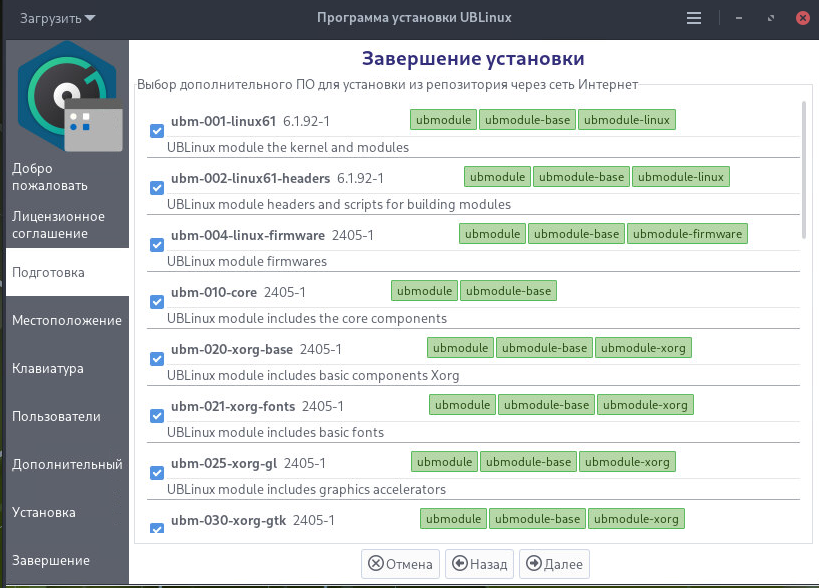Click ubmodule-firmware tag on linux-firmware row
Screen dimensions: 819x588
click(x=687, y=233)
